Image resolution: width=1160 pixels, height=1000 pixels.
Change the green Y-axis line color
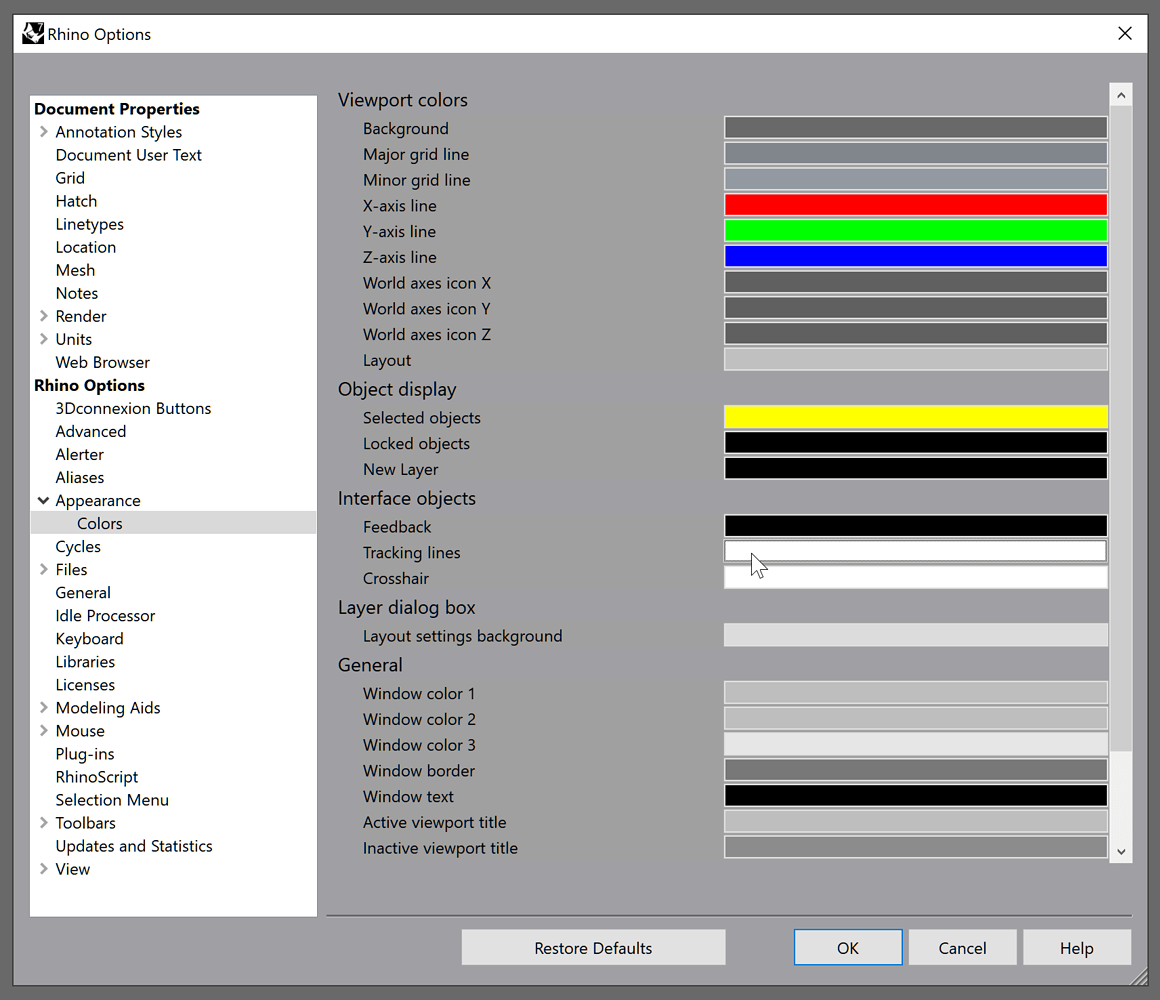[x=915, y=230]
